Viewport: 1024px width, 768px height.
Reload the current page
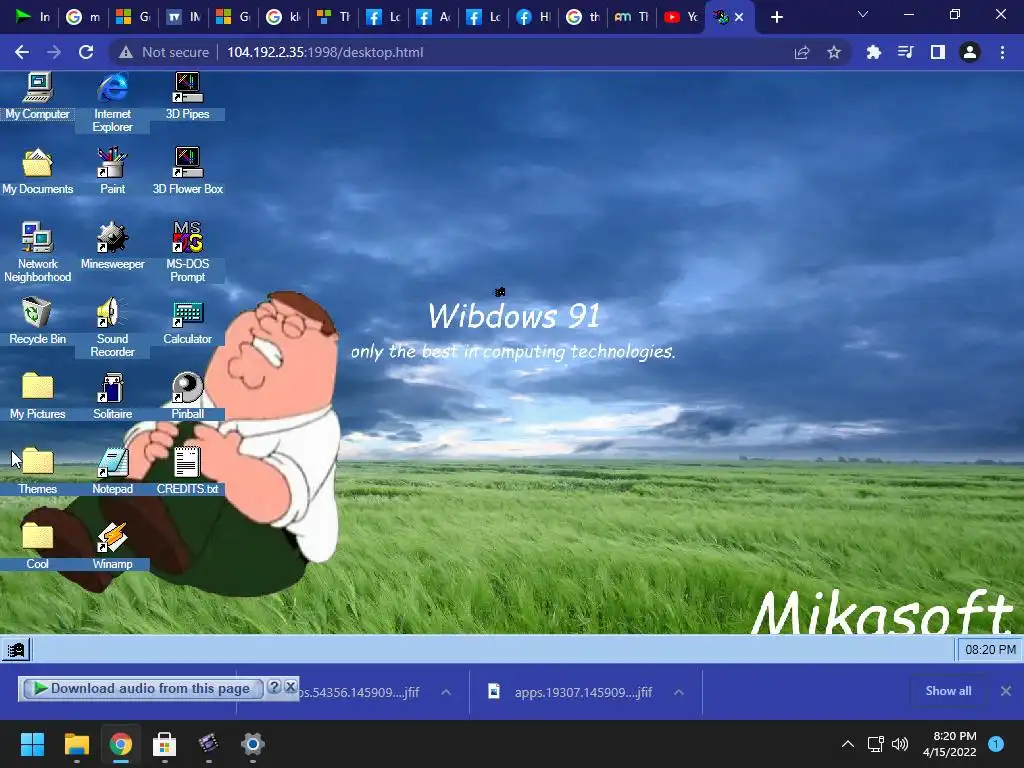[86, 52]
